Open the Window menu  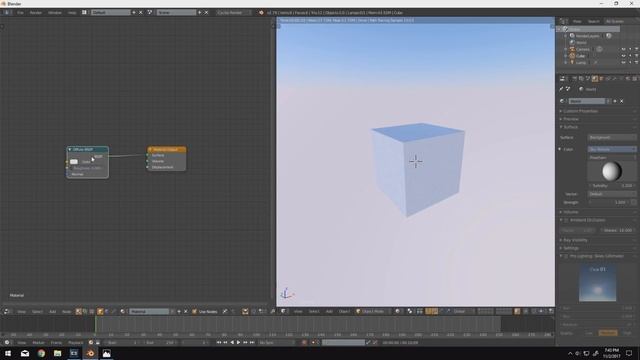54,13
